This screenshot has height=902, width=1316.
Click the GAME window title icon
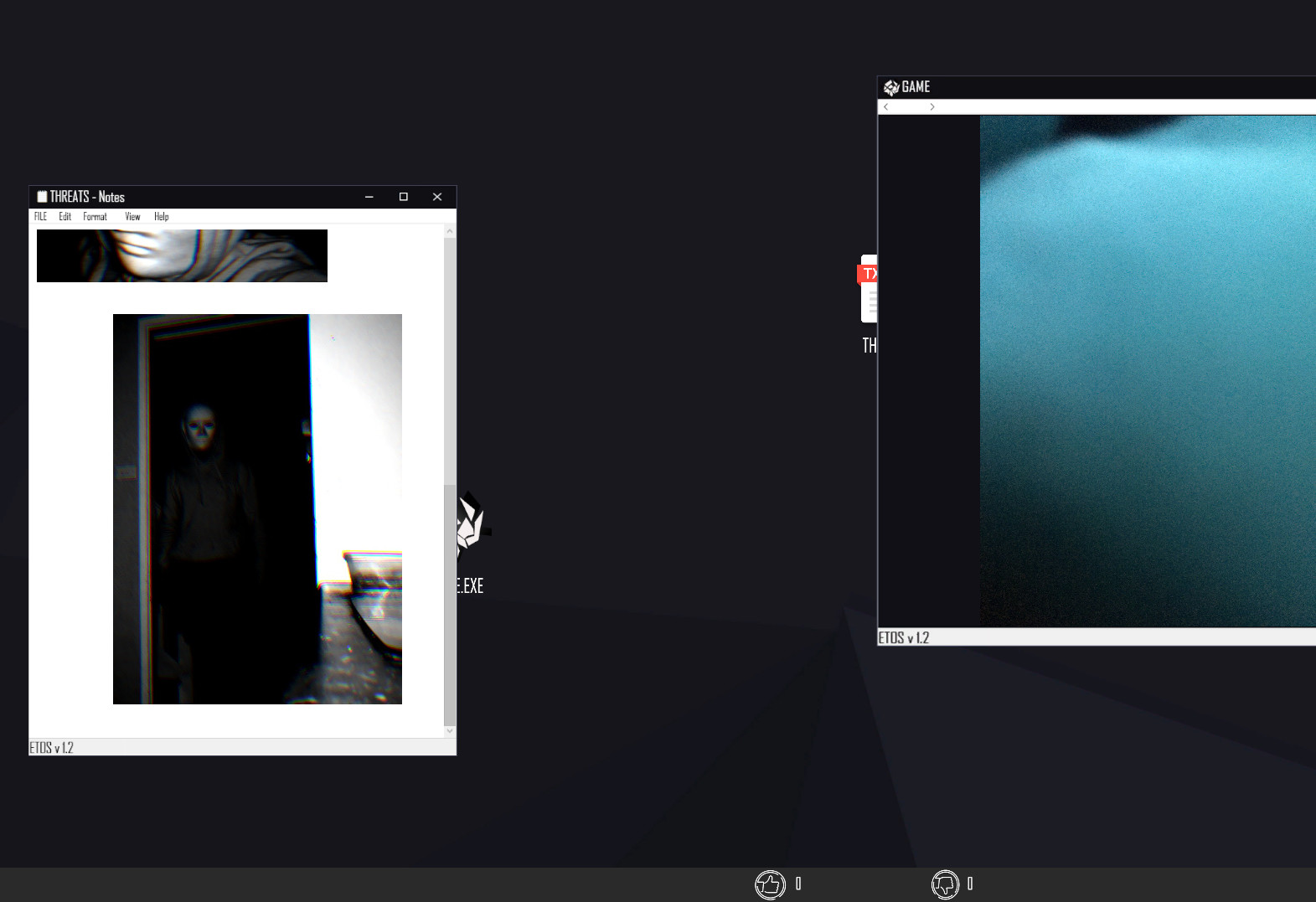(890, 87)
